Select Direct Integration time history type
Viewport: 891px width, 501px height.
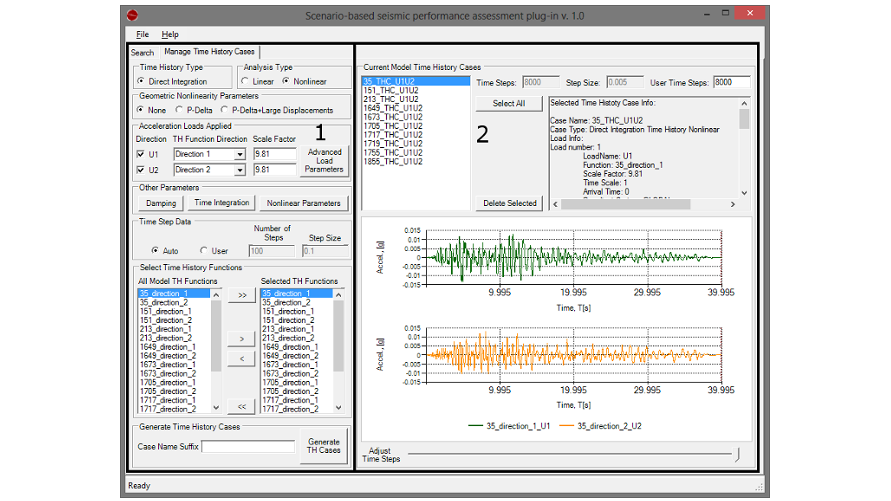[x=172, y=81]
